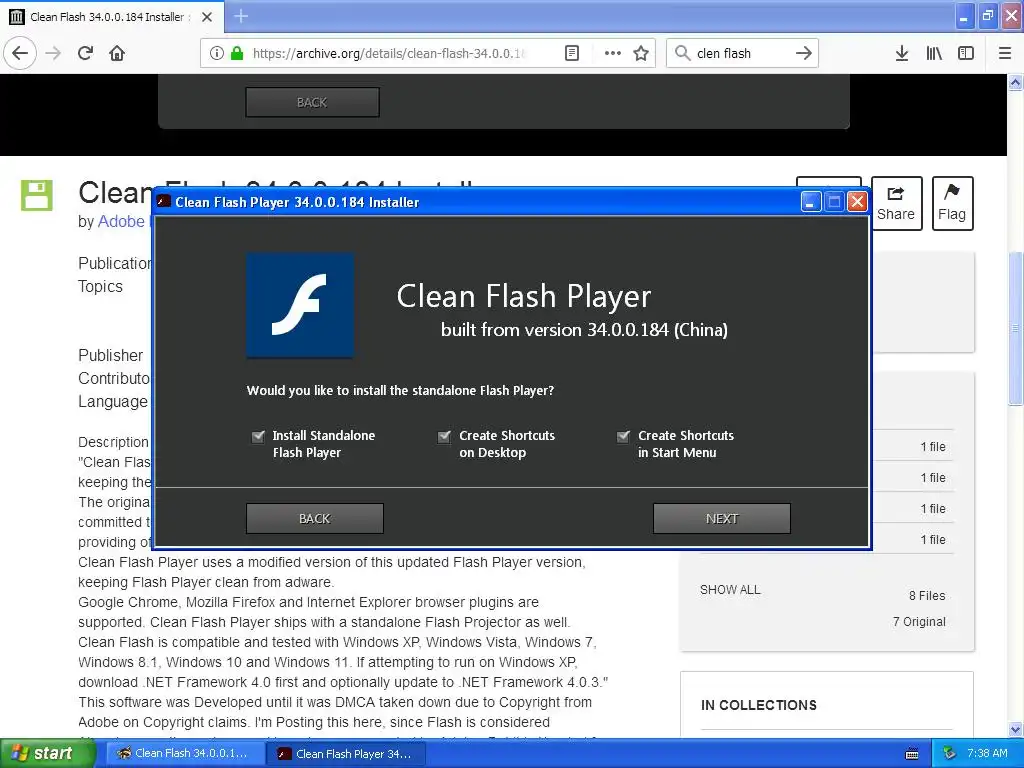The image size is (1024, 768).
Task: Close the Clean Flash Installer browser tab
Action: 207,17
